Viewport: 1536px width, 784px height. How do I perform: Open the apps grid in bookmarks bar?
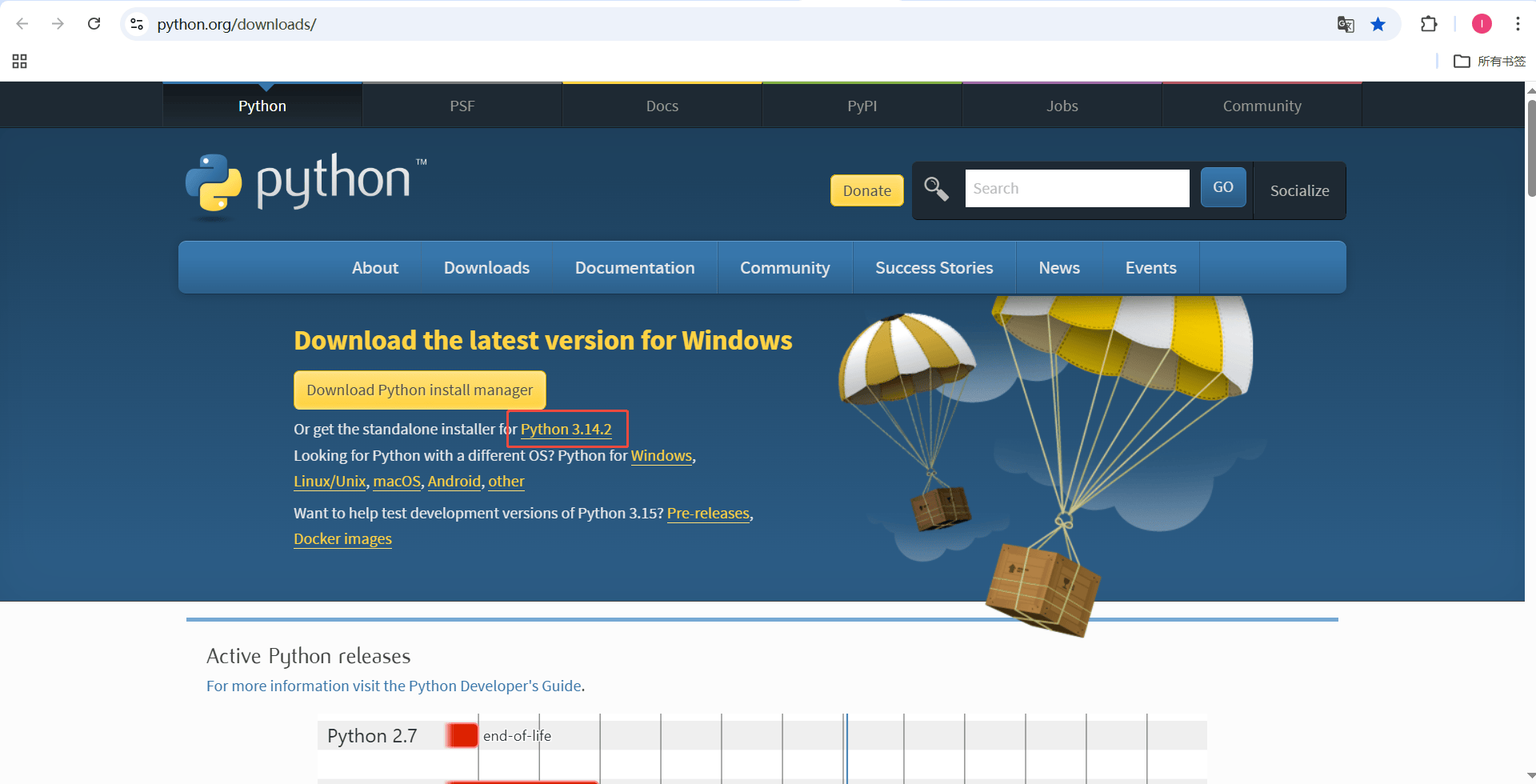20,62
